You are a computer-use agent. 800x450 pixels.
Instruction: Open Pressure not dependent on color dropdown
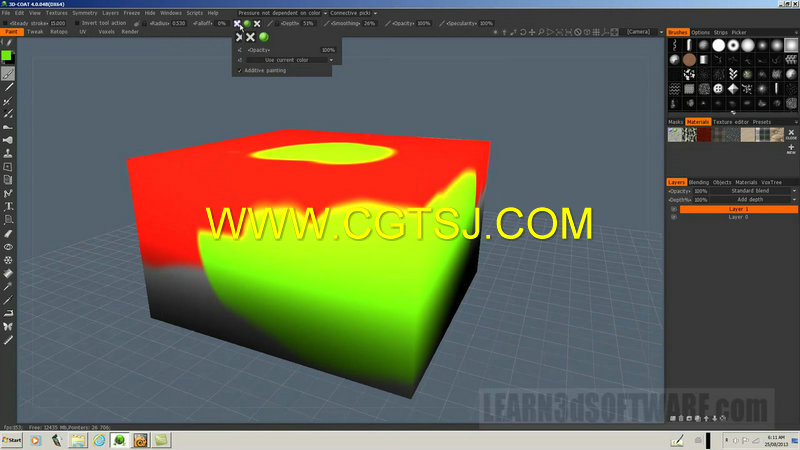(282, 13)
